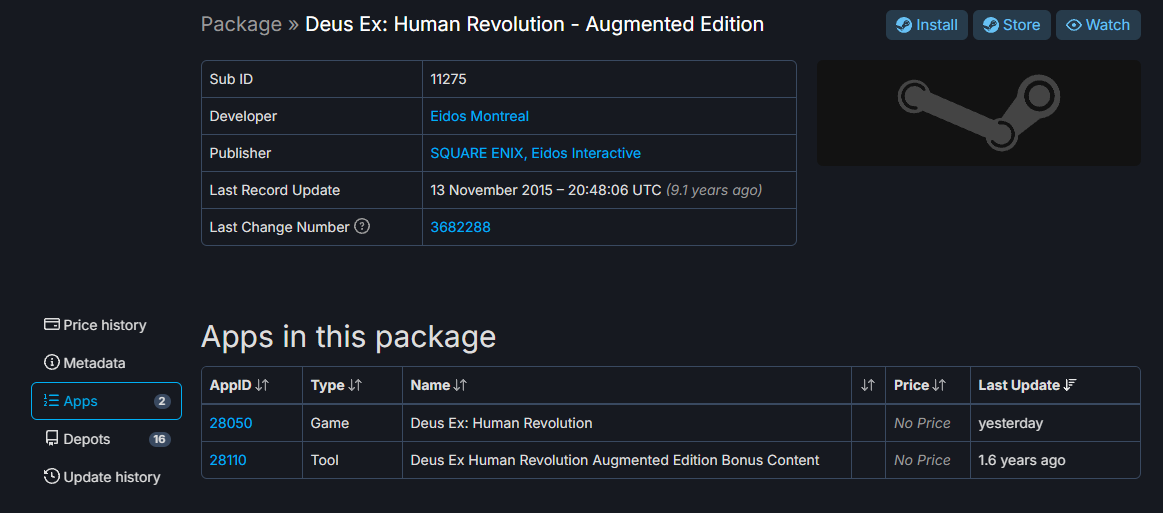1163x513 pixels.
Task: Sort table by Name column
Action: click(x=438, y=385)
